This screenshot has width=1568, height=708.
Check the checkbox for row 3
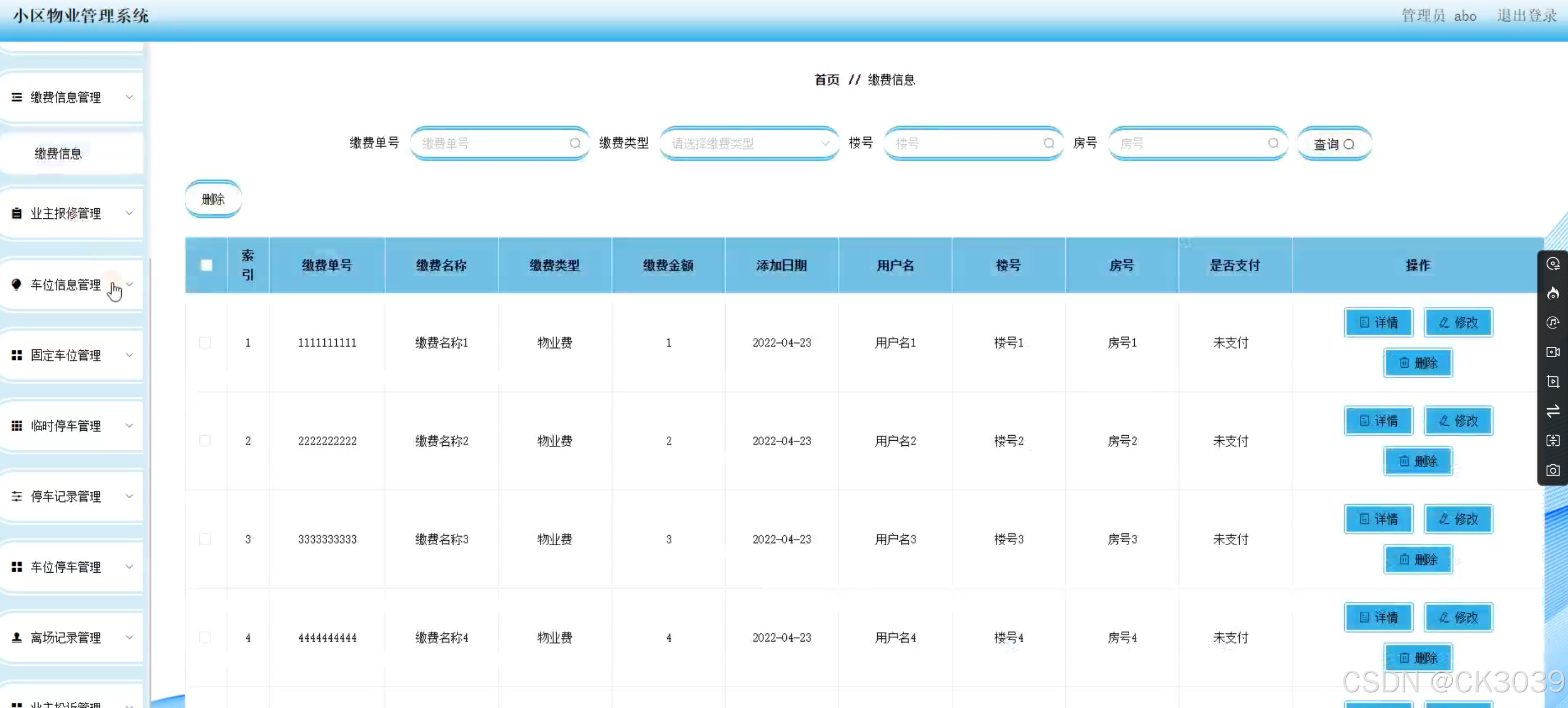pos(205,540)
